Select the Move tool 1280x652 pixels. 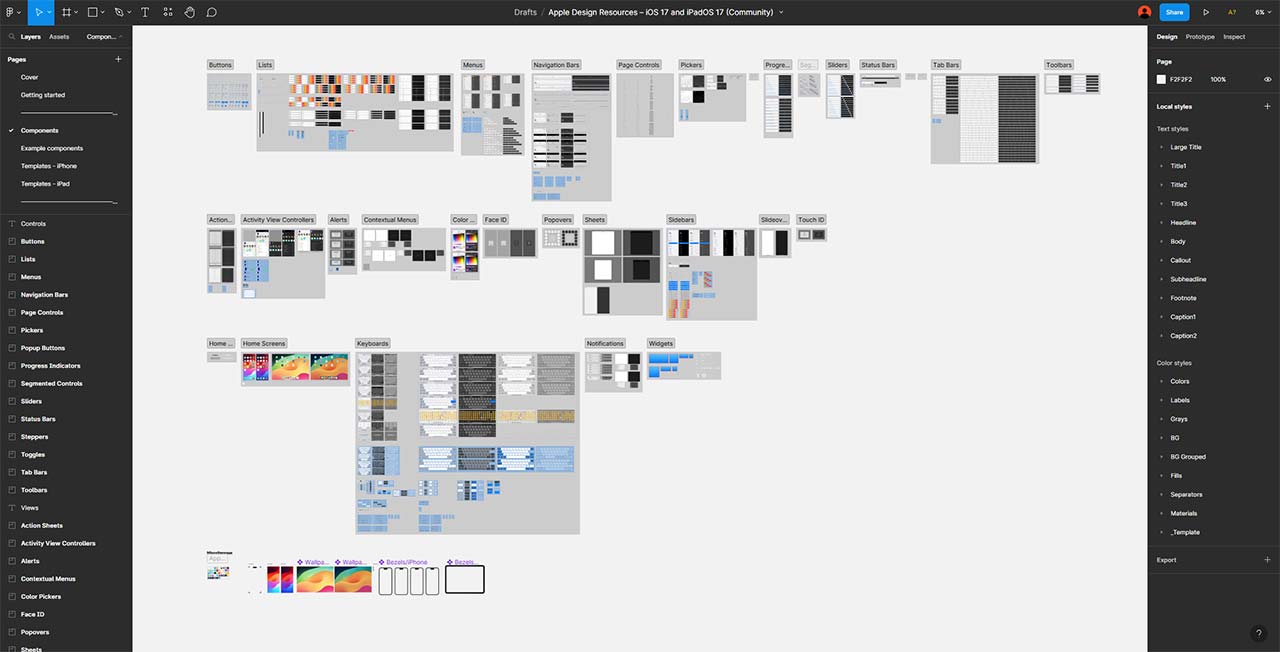[38, 12]
